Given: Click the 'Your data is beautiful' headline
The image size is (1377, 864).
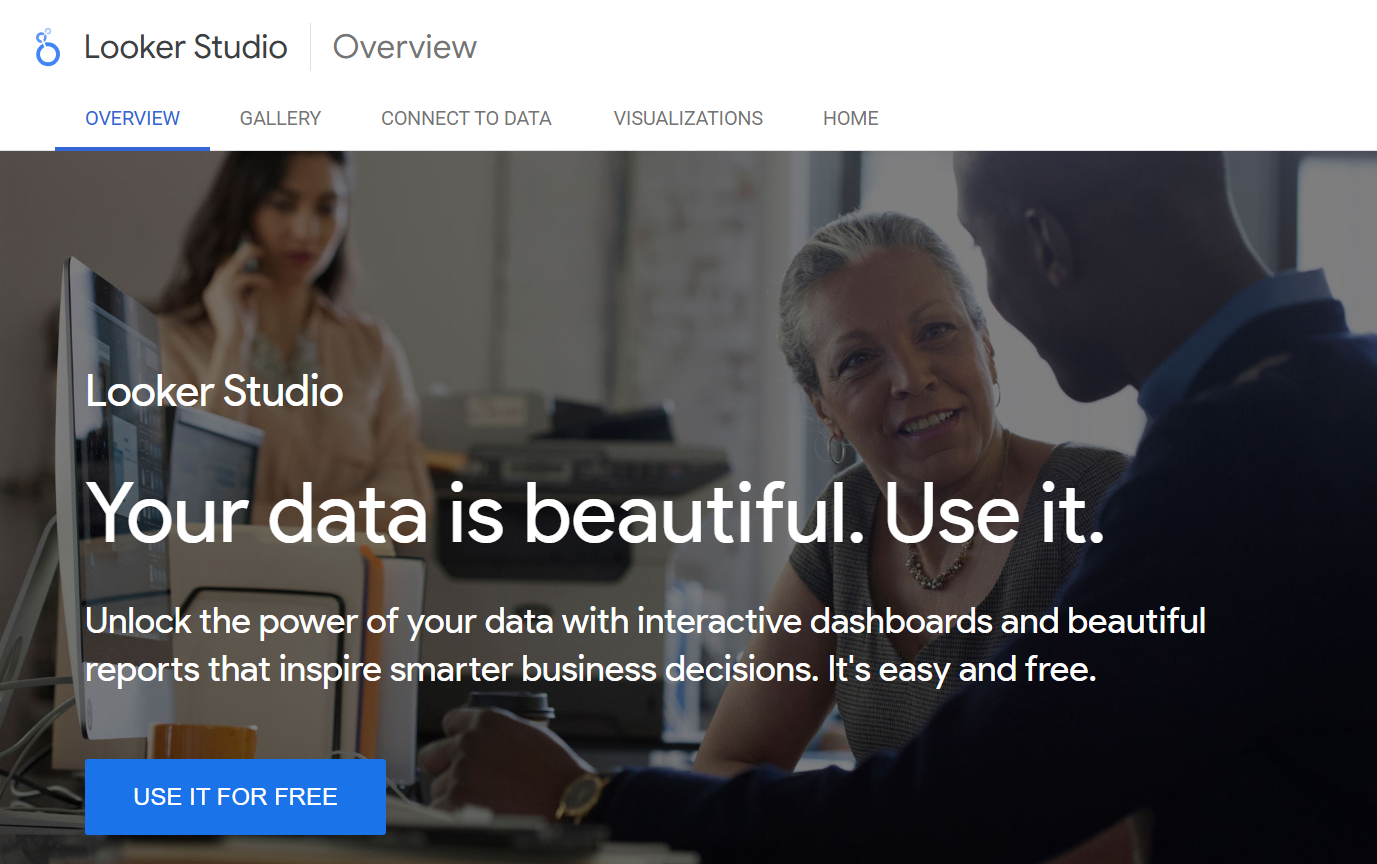Looking at the screenshot, I should (596, 512).
